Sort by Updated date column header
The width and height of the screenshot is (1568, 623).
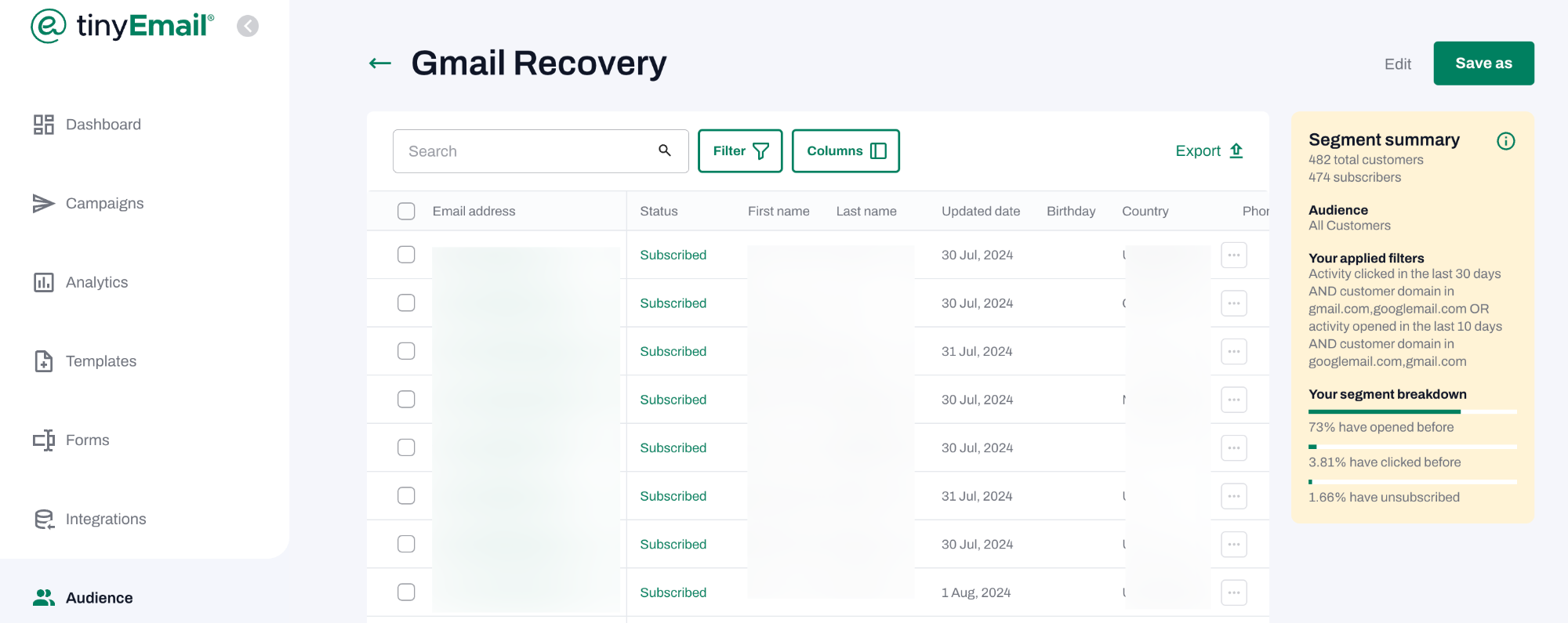(x=981, y=212)
